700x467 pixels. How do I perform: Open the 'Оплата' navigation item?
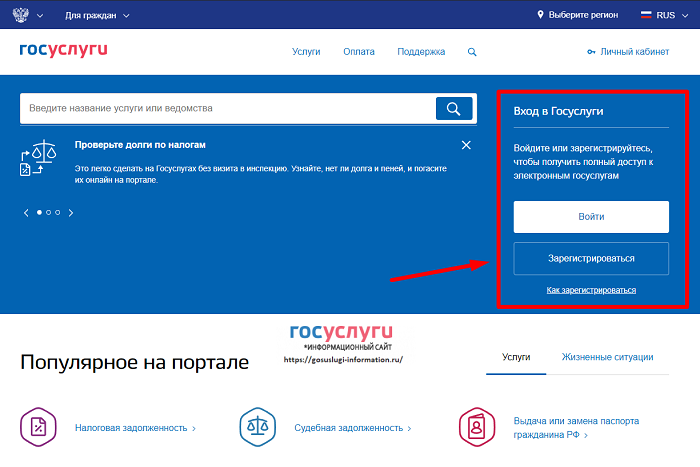coord(358,52)
